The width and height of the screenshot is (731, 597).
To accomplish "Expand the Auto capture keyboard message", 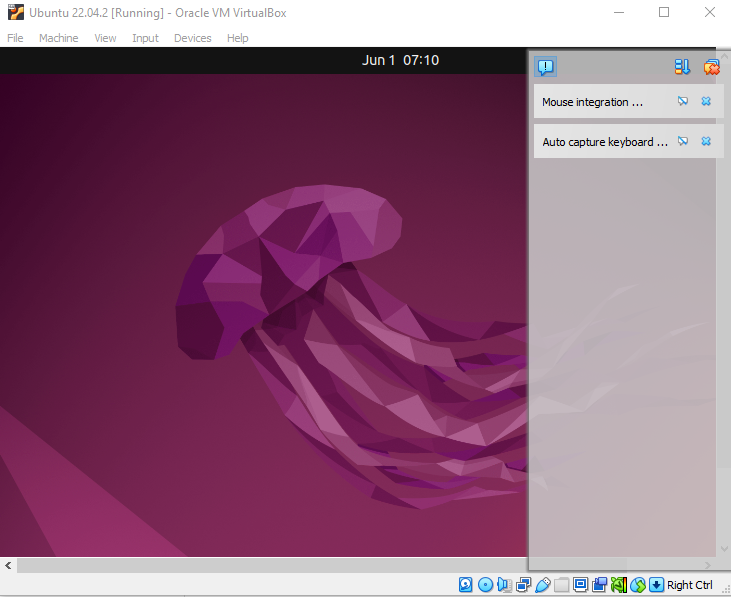I will (x=605, y=142).
